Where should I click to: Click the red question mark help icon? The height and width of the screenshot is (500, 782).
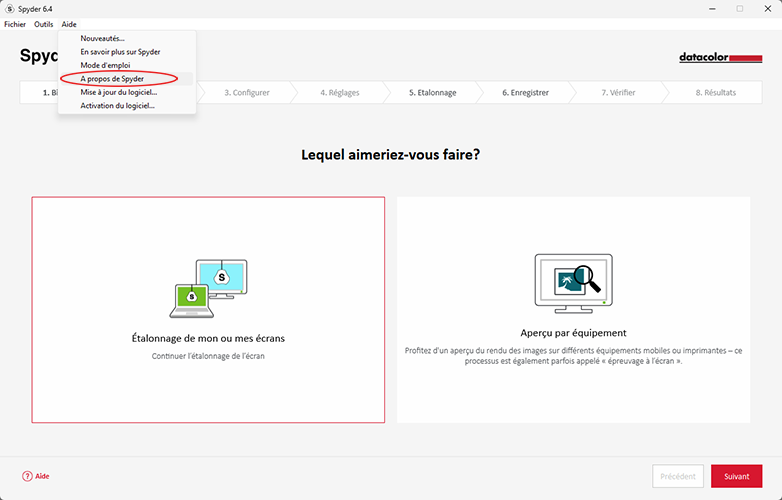27,476
